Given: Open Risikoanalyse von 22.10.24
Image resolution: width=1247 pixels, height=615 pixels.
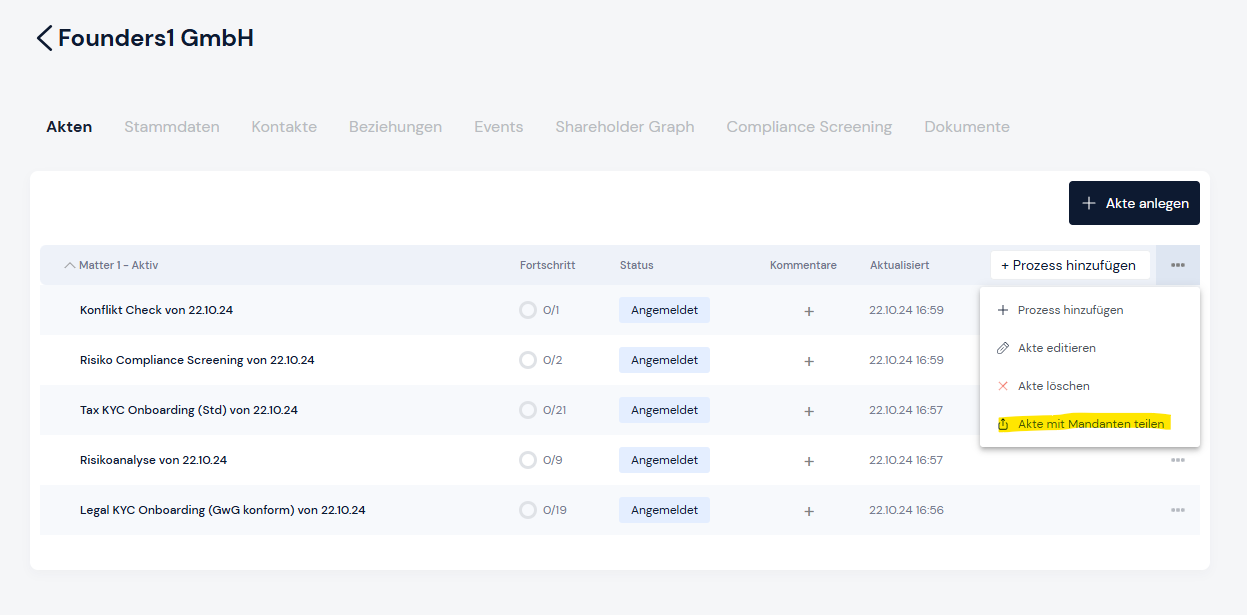Looking at the screenshot, I should click(x=153, y=460).
